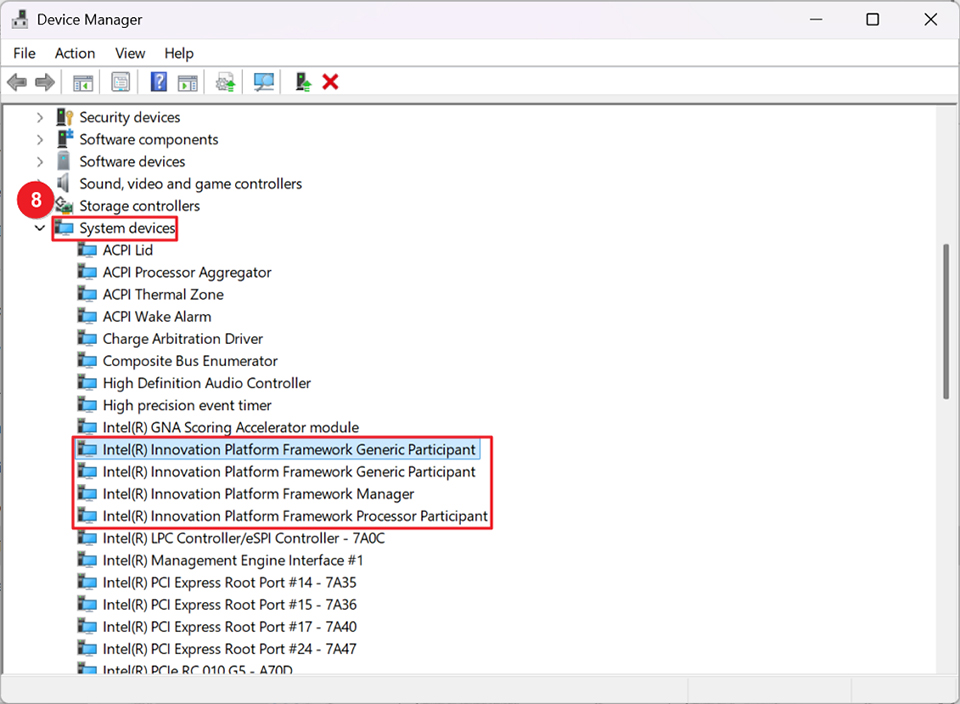Select Intel(R) GNA Scoring Accelerator module
This screenshot has width=960, height=704.
231,427
